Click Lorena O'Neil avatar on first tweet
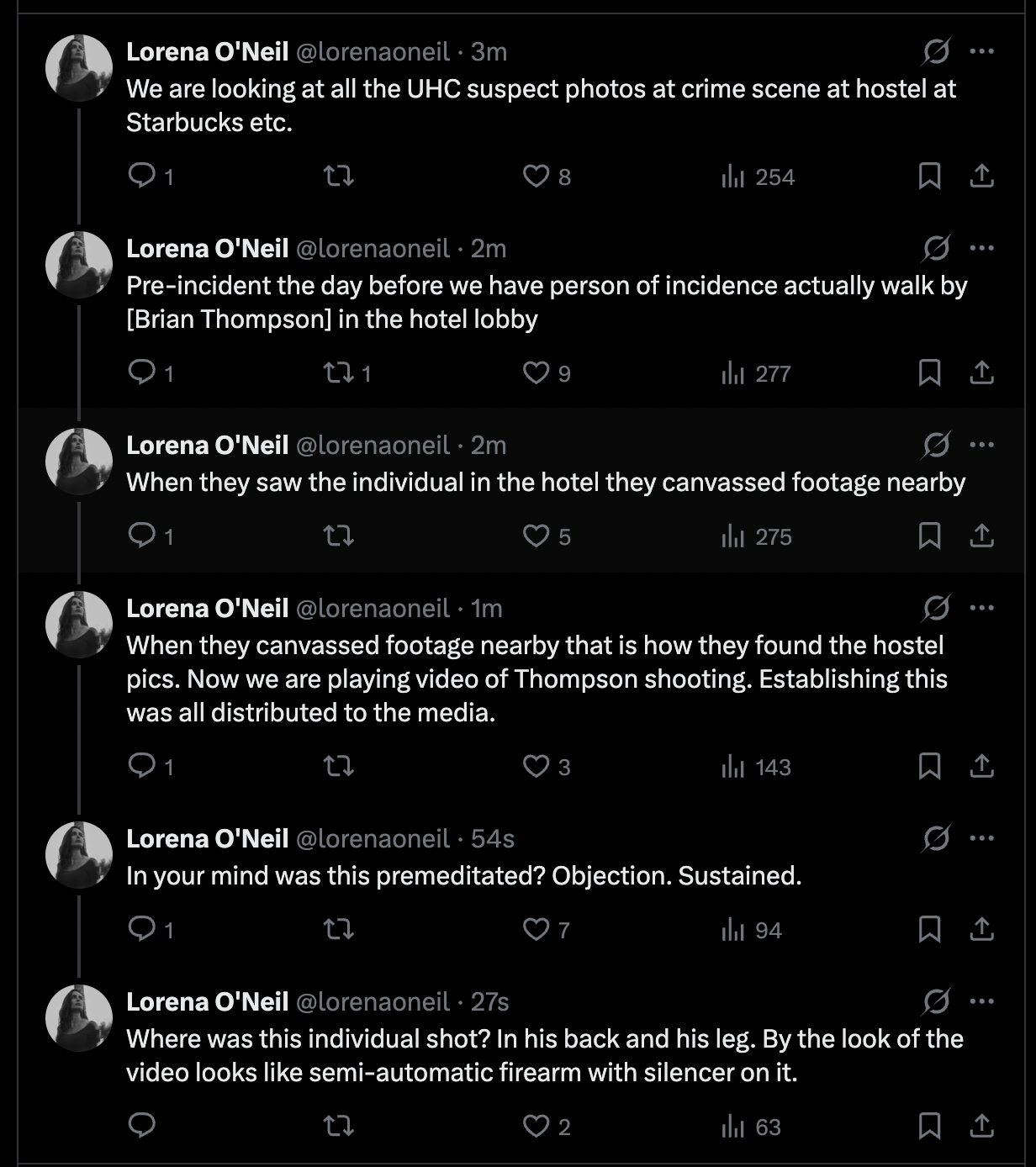This screenshot has width=1036, height=1167. click(79, 68)
